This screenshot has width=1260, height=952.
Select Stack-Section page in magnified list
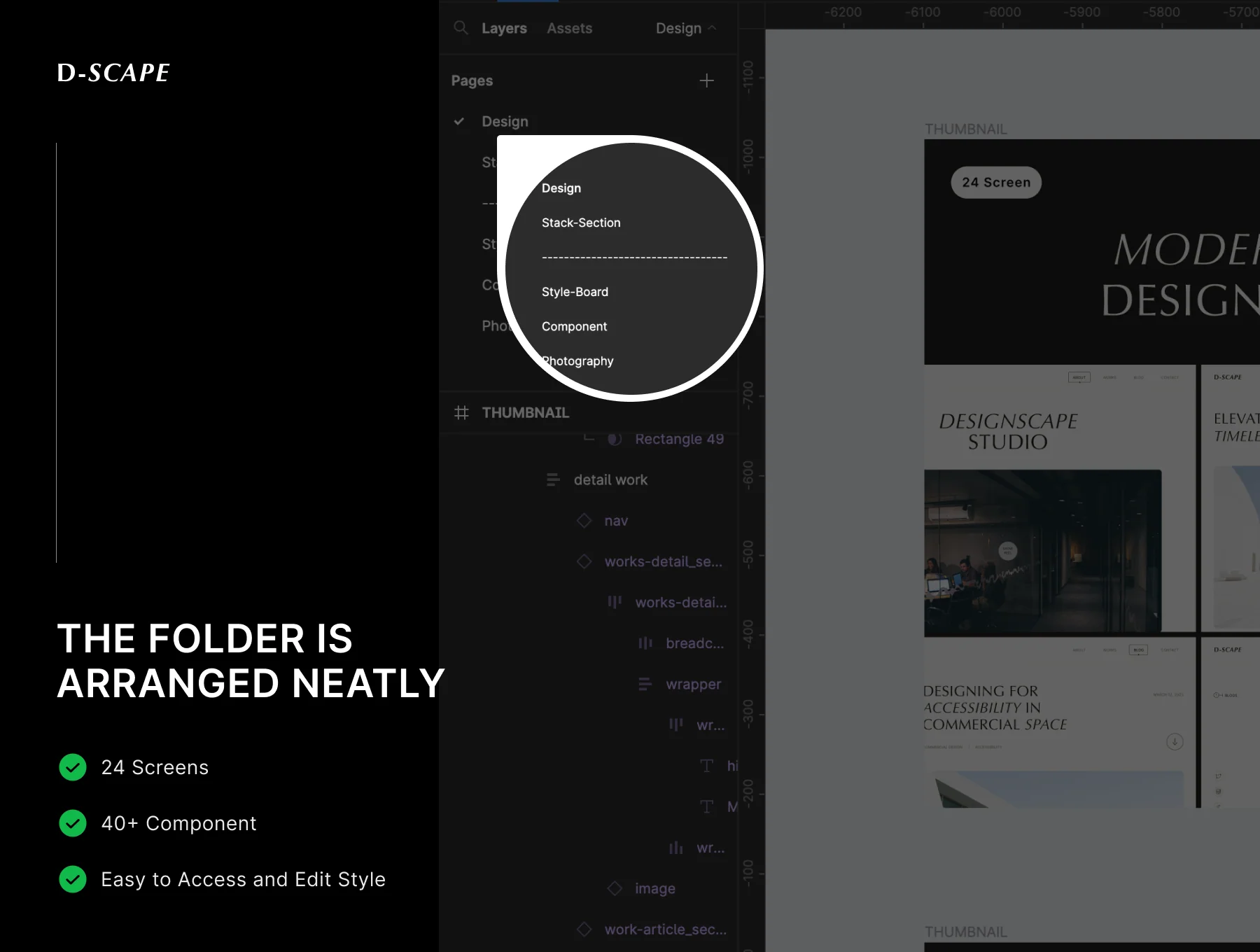pos(581,222)
